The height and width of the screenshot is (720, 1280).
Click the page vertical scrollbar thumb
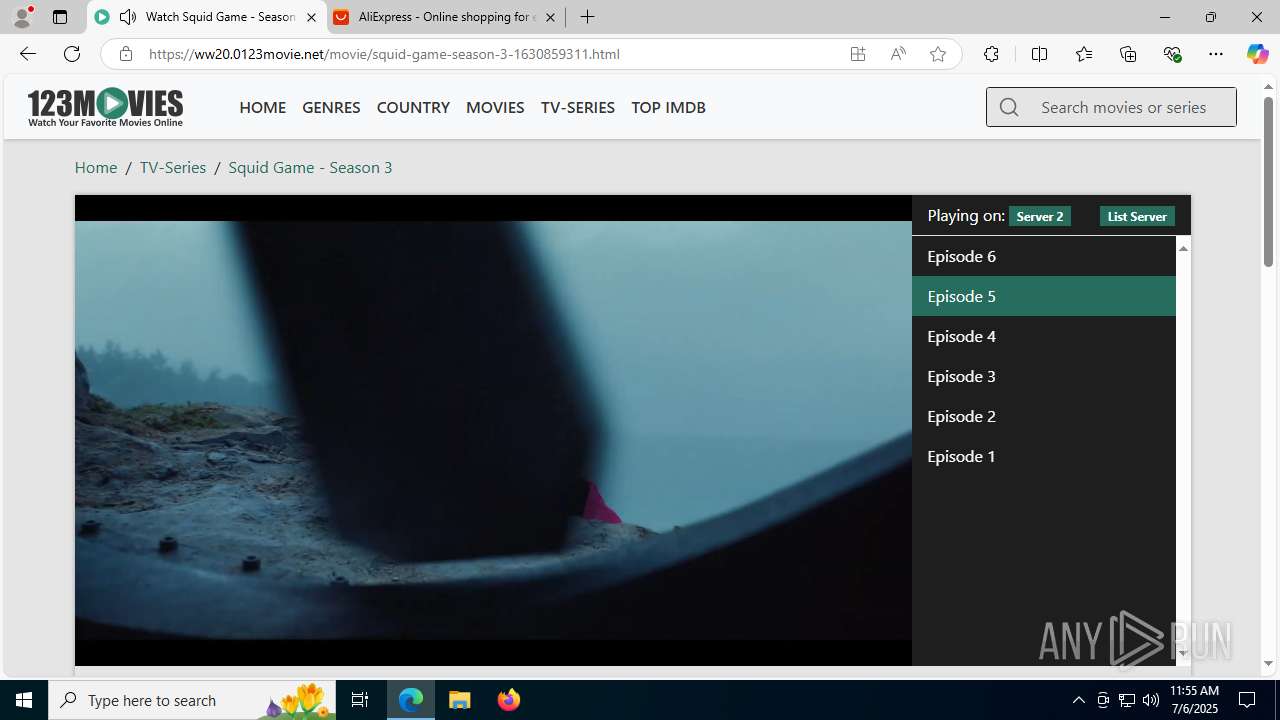pos(1268,182)
